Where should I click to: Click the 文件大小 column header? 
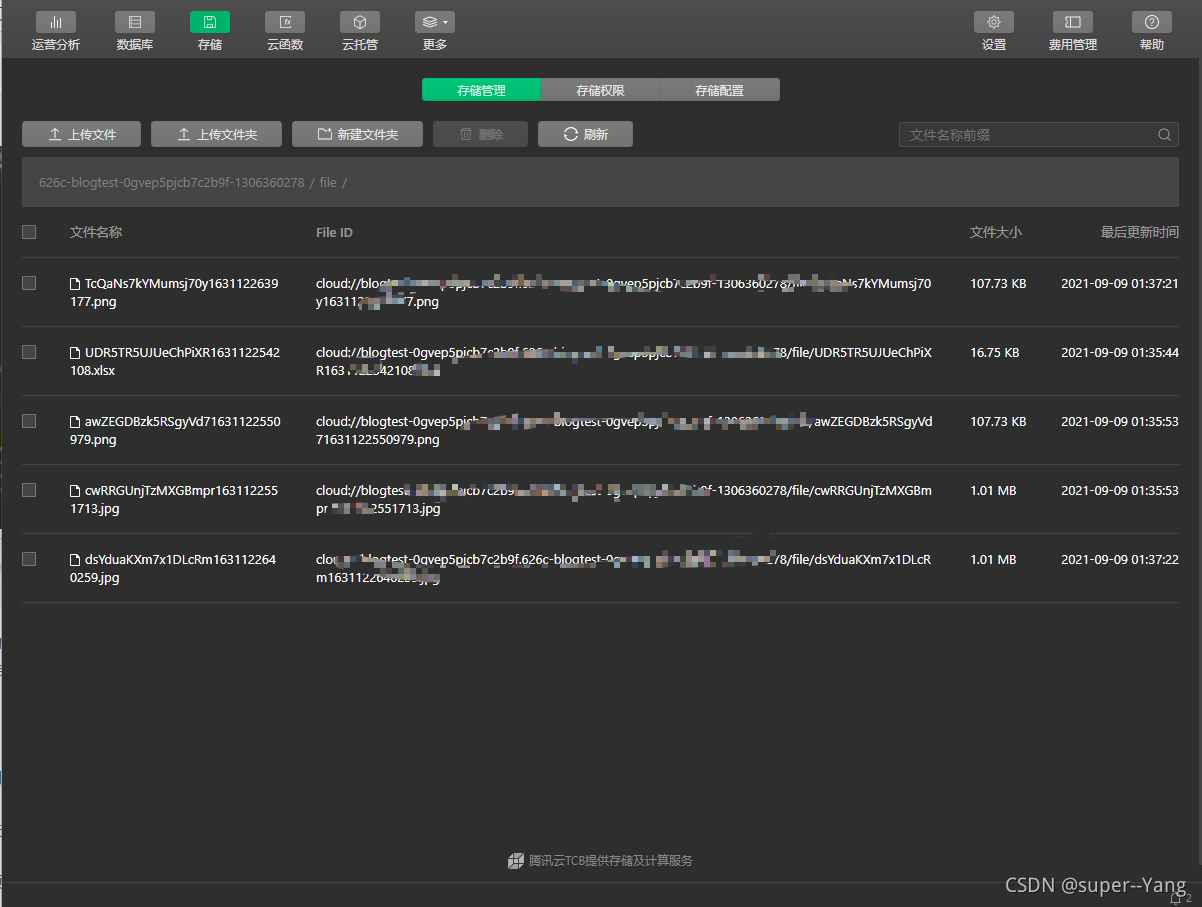(x=996, y=232)
